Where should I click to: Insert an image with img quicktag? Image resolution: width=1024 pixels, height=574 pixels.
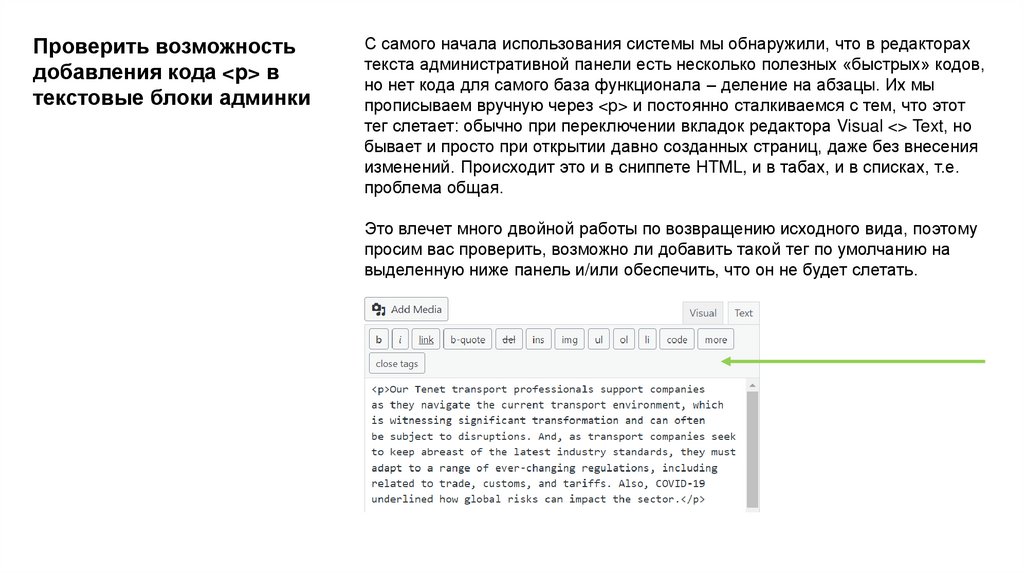569,340
